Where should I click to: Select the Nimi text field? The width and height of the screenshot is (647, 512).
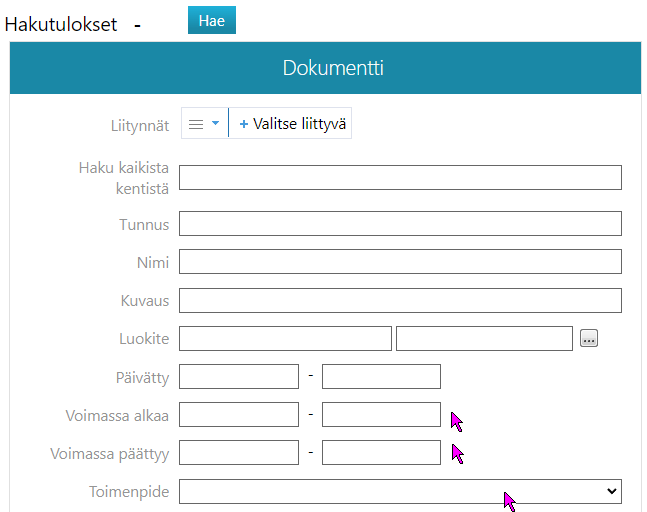(x=400, y=262)
